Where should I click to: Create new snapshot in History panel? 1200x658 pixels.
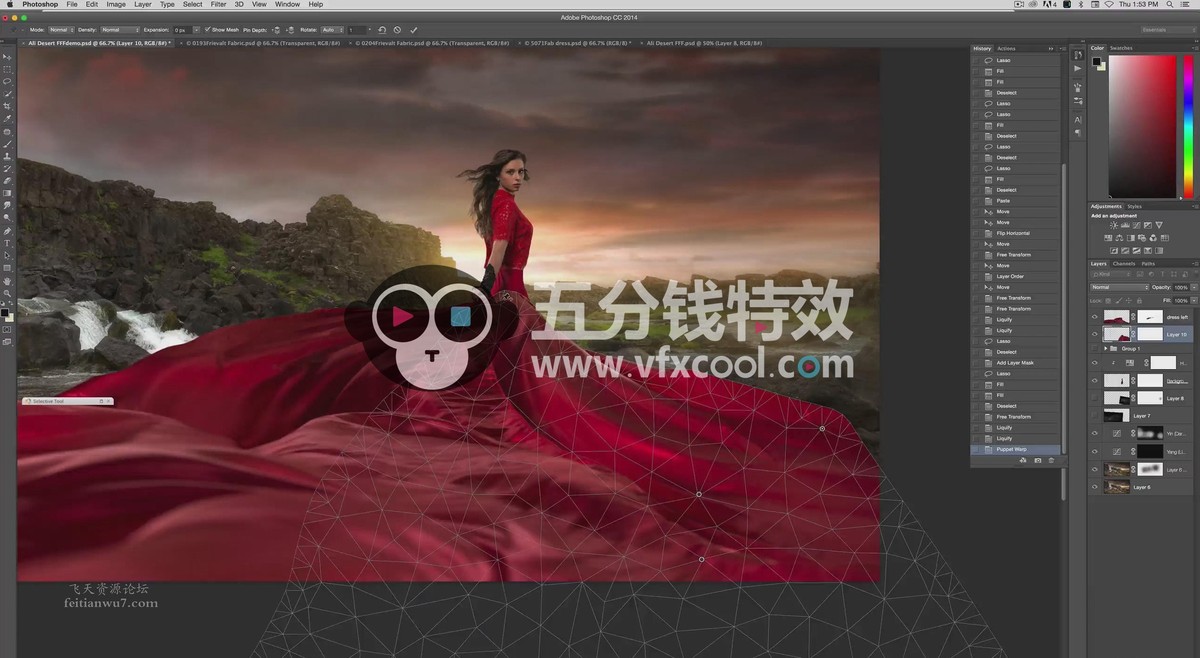[1037, 460]
